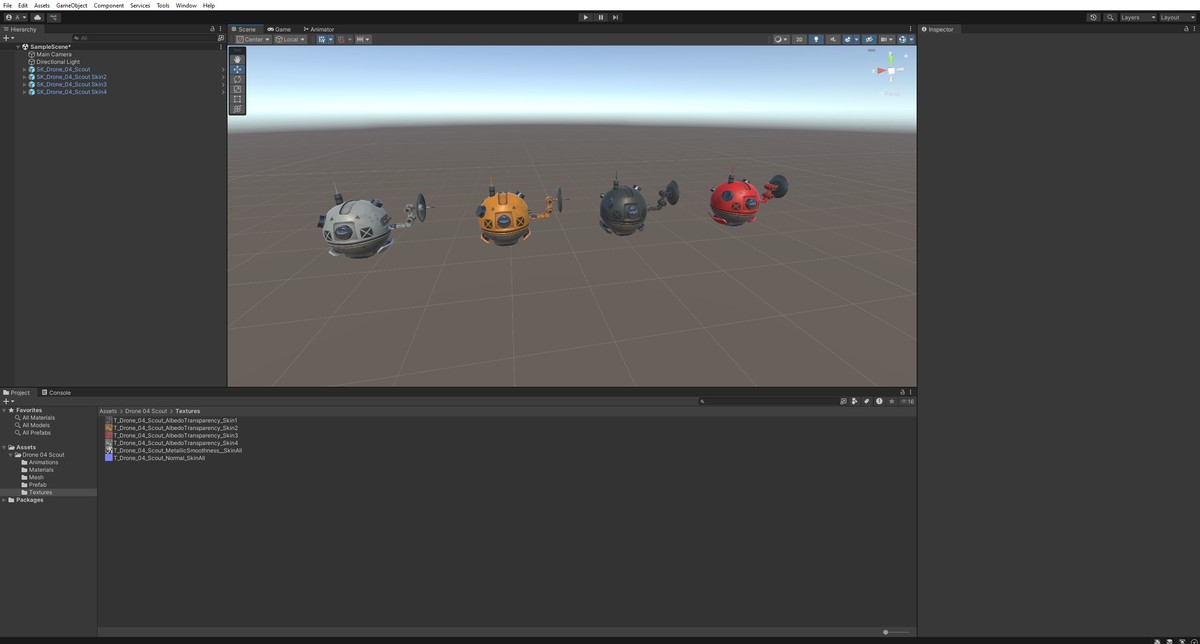This screenshot has width=1200, height=644.
Task: Click the Project icon size slider
Action: pyautogui.click(x=886, y=632)
